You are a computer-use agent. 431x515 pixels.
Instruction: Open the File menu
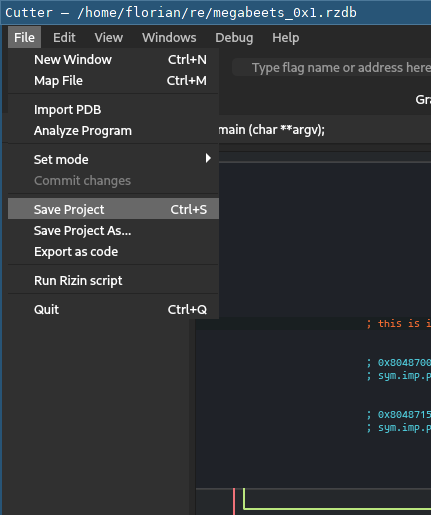point(24,37)
